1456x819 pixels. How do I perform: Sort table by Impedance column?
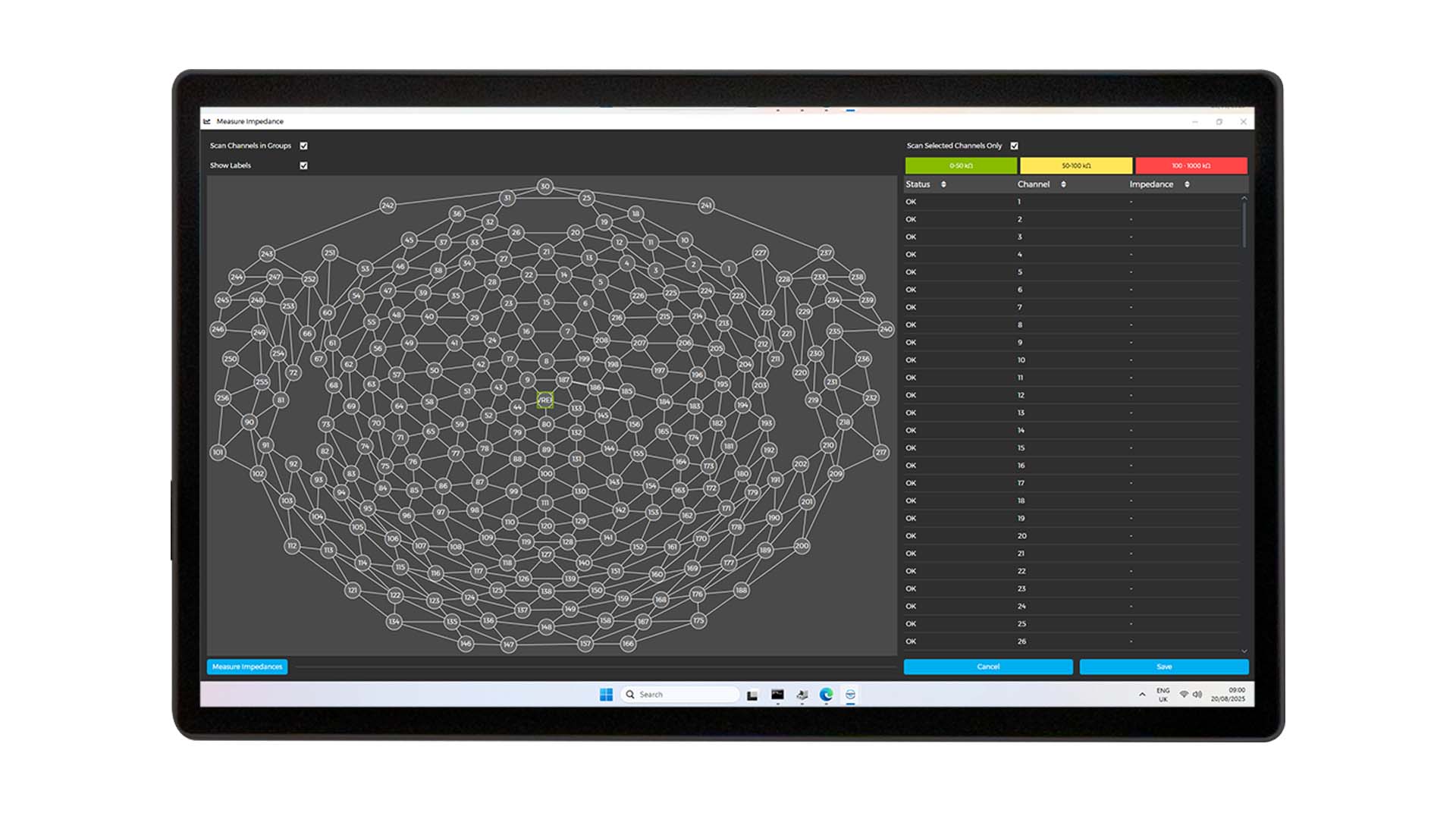click(x=1187, y=184)
